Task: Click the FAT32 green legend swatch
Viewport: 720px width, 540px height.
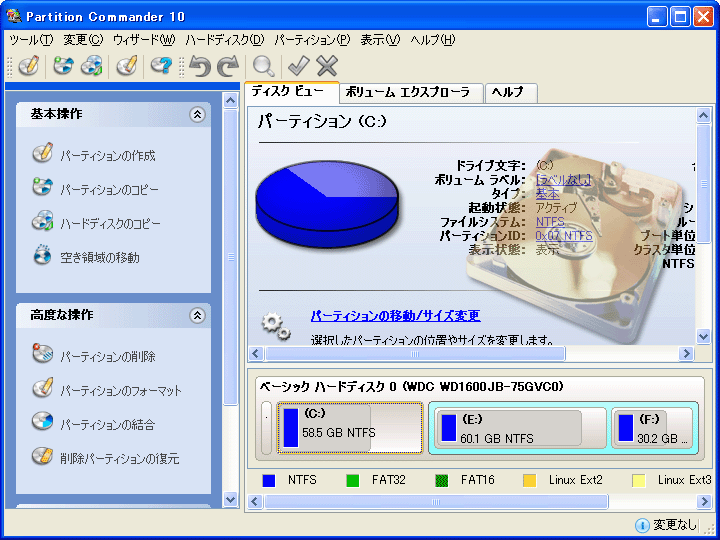Action: pos(353,481)
